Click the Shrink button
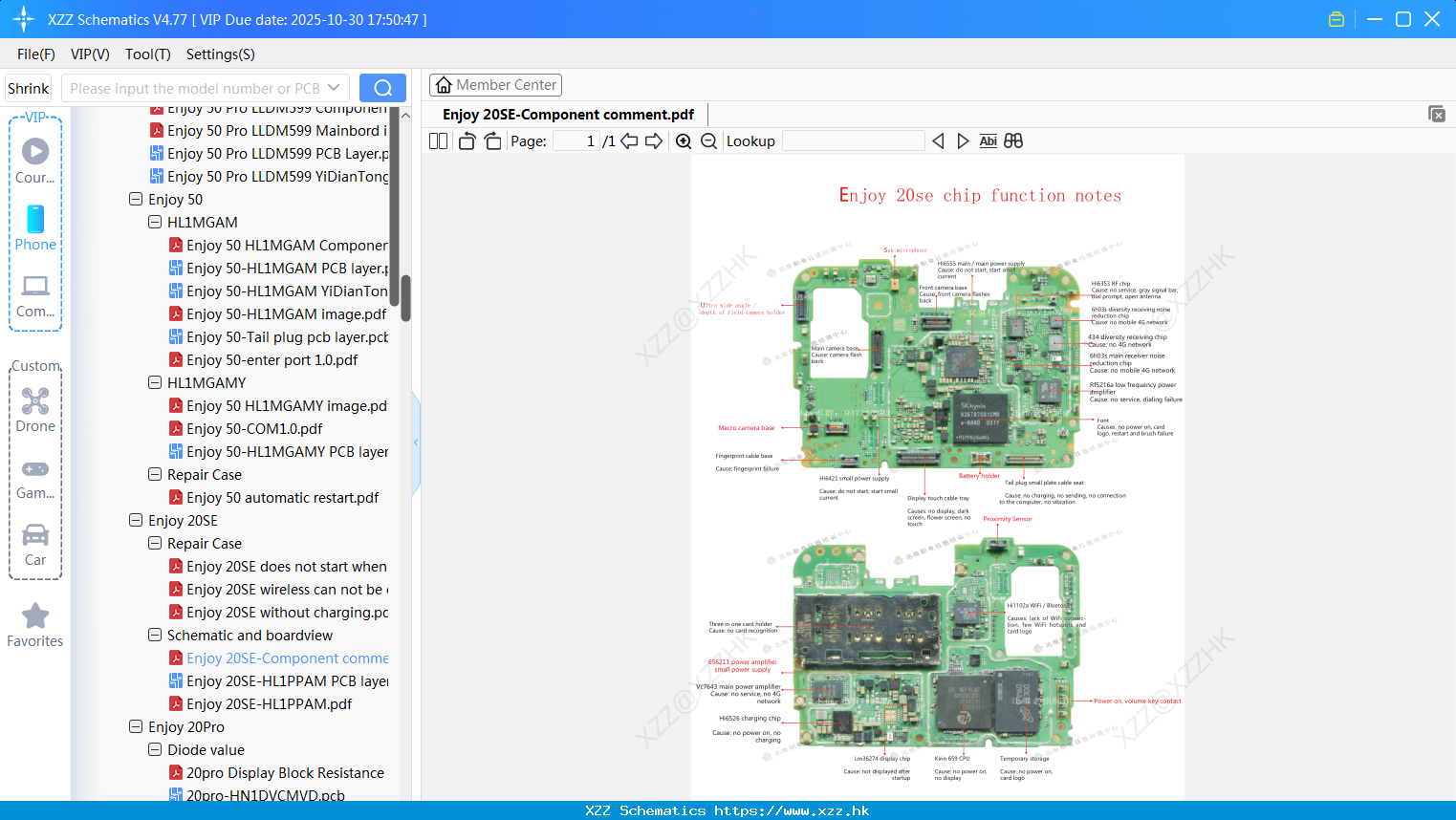Screen dimensions: 1456x820 coord(28,88)
